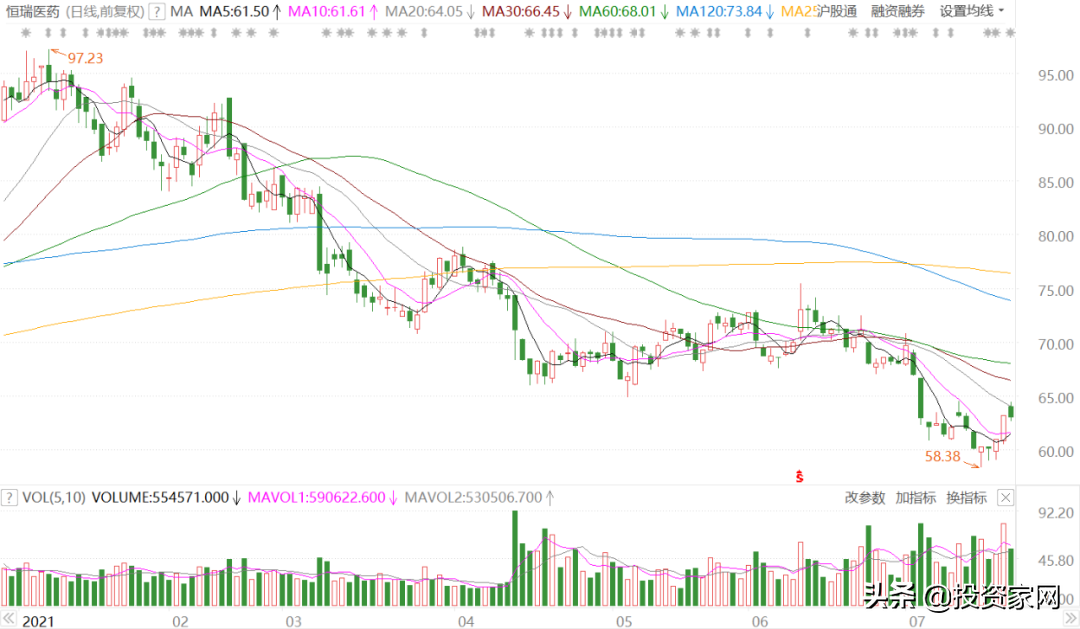This screenshot has height=629, width=1080.
Task: Open the VOL indicator help icon
Action: tap(9, 497)
